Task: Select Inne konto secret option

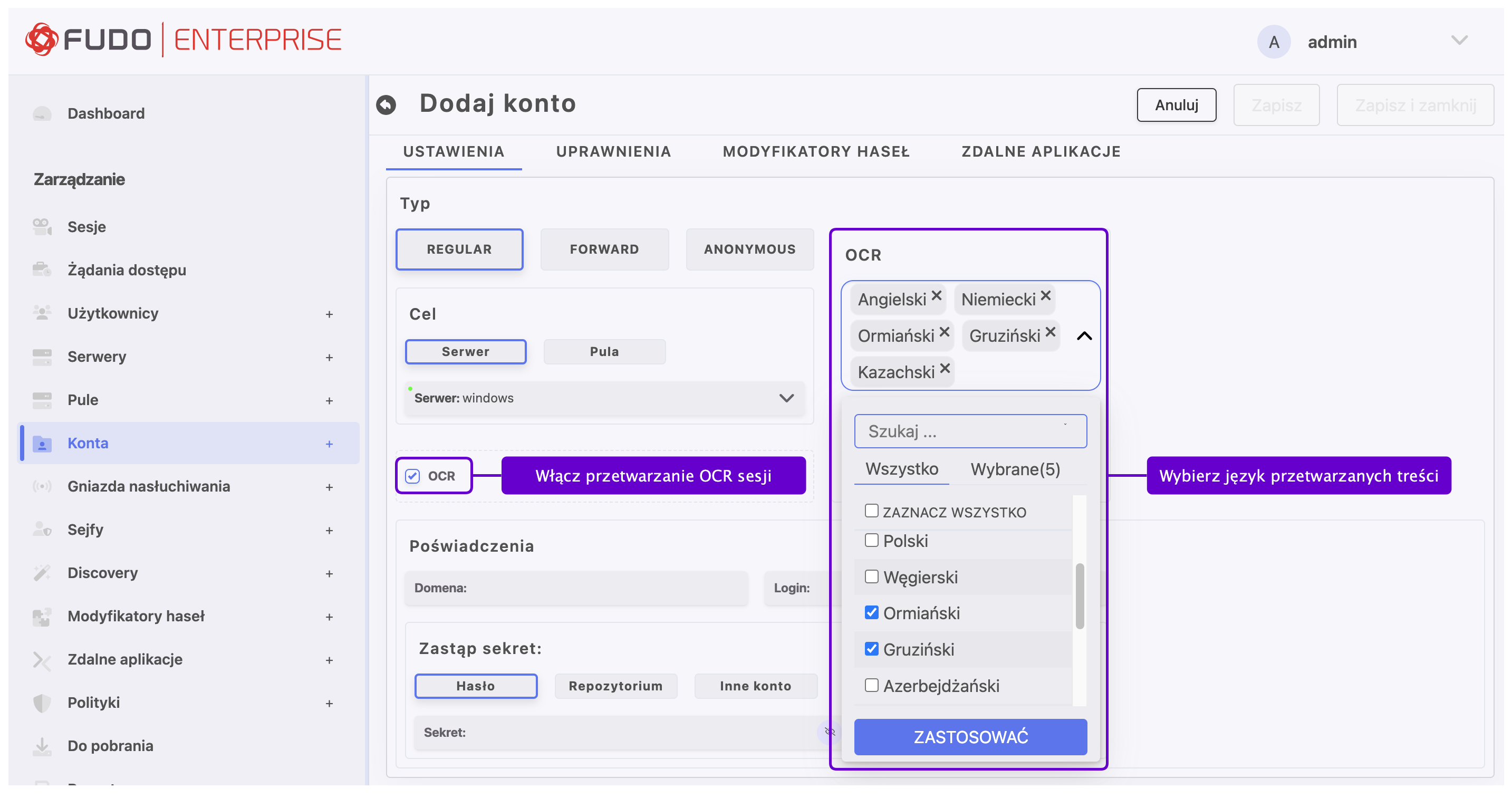Action: (x=755, y=686)
